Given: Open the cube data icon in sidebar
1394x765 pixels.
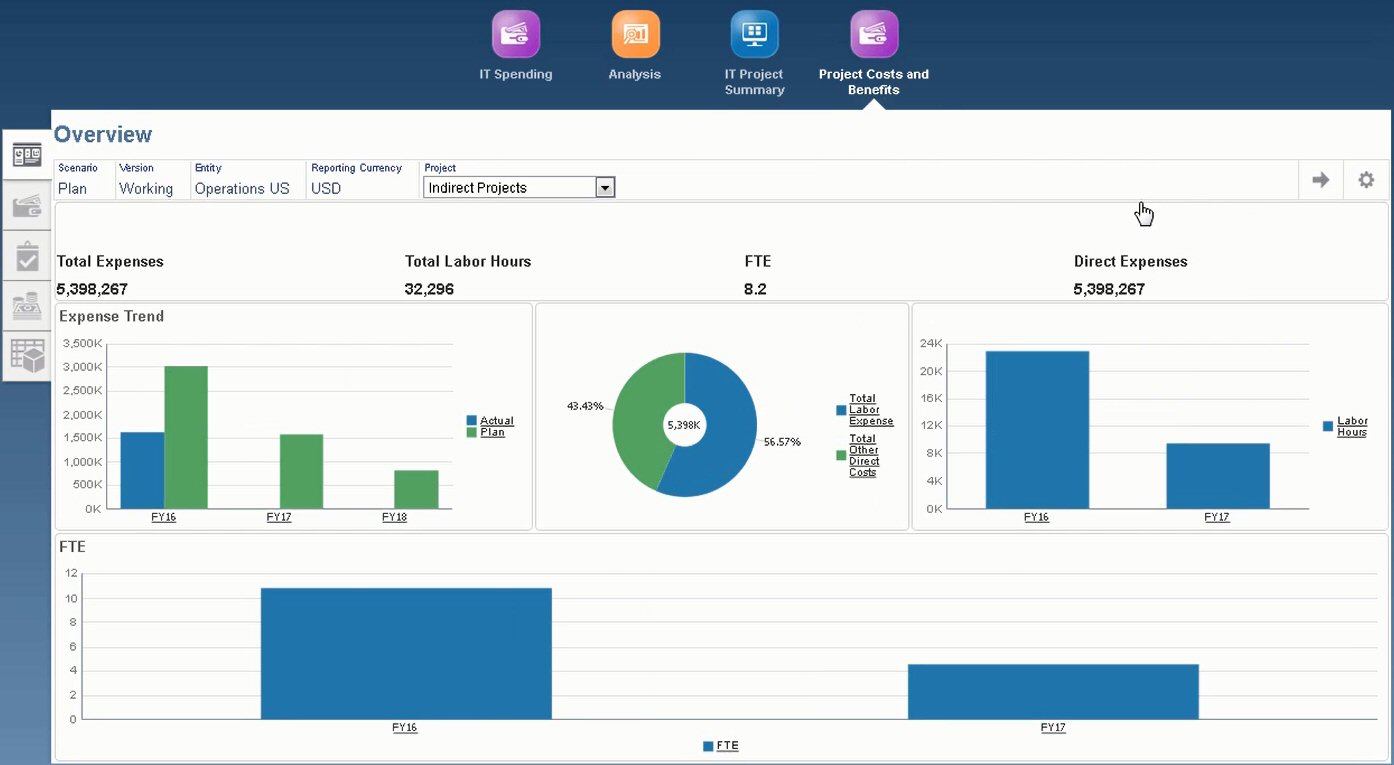Looking at the screenshot, I should (25, 355).
